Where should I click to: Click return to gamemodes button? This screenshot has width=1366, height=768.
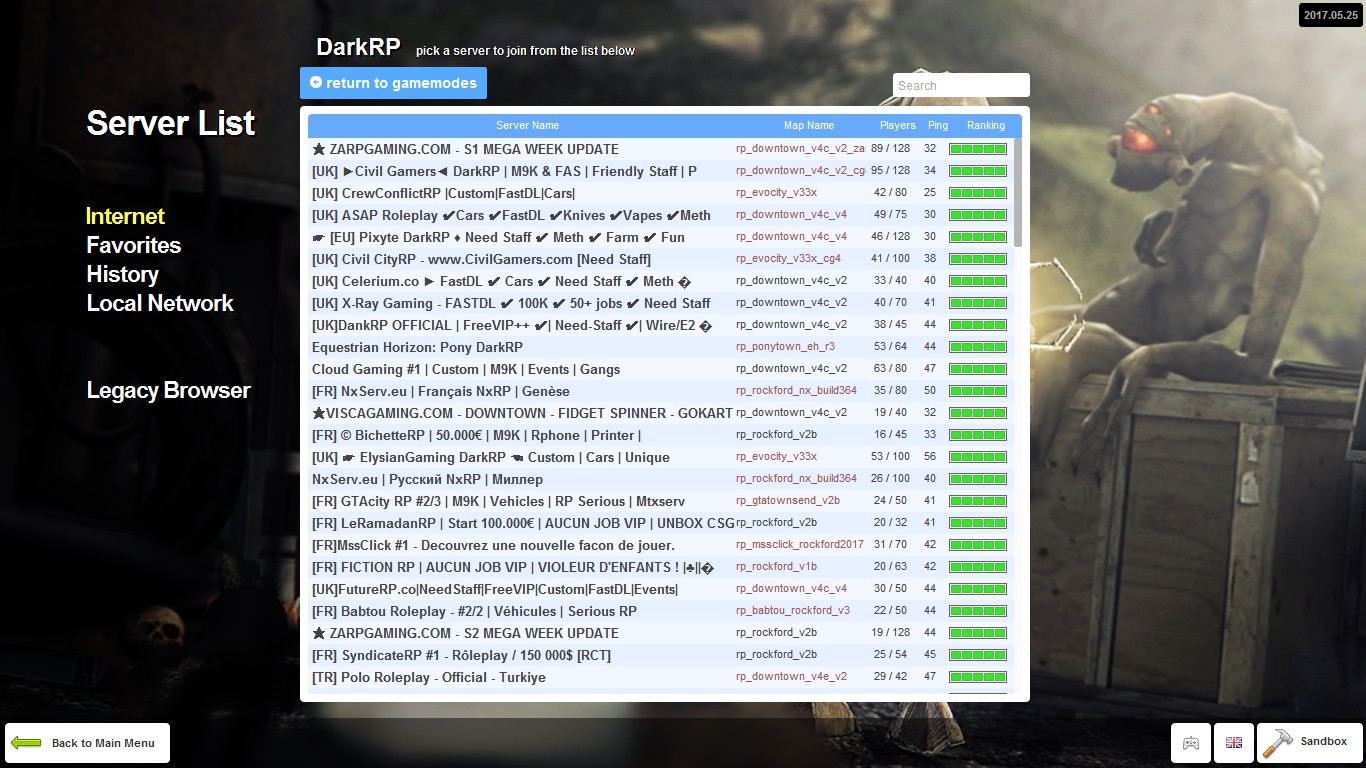click(x=393, y=83)
